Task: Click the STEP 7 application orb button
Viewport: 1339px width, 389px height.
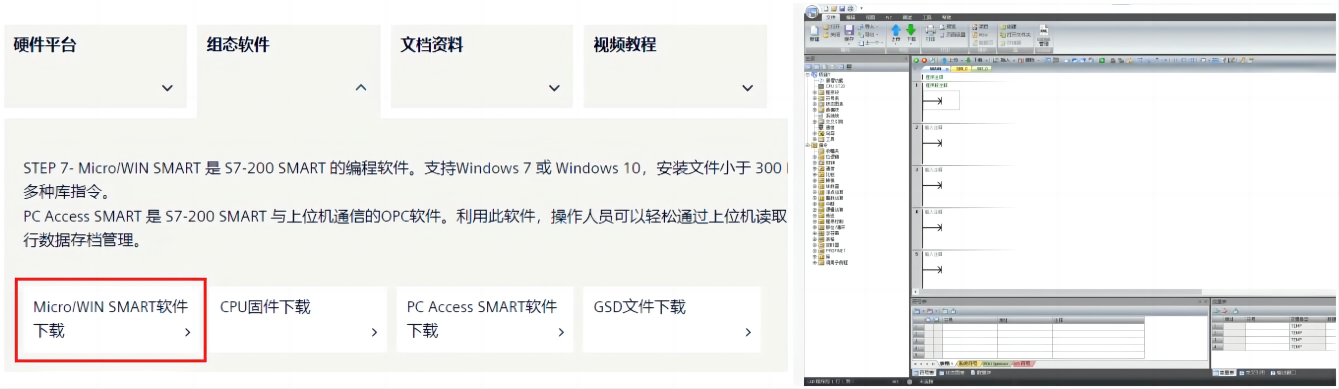Action: (812, 11)
